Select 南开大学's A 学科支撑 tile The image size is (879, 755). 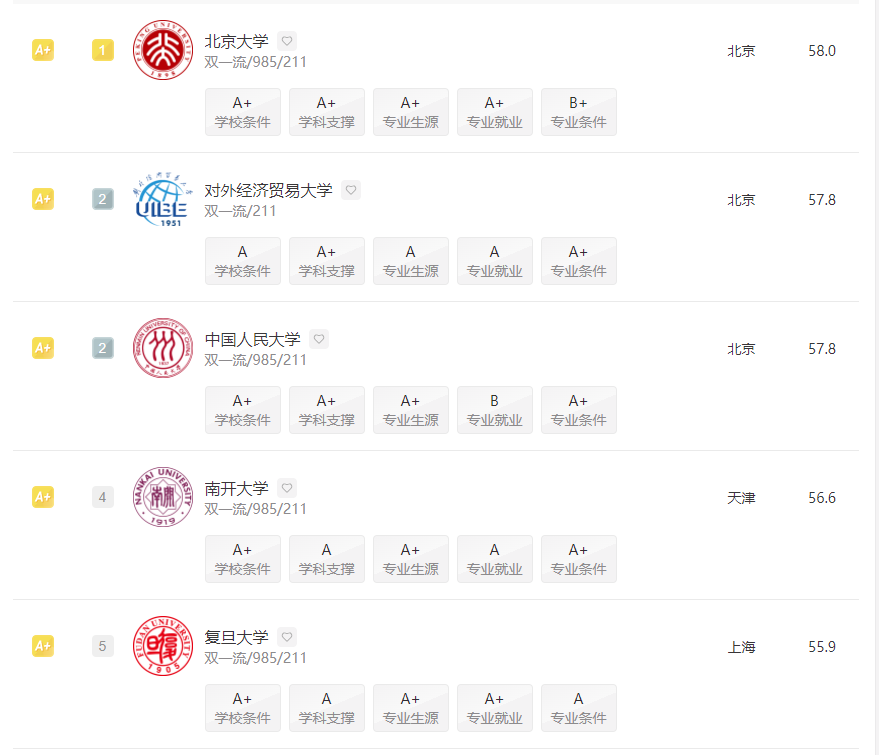click(327, 559)
